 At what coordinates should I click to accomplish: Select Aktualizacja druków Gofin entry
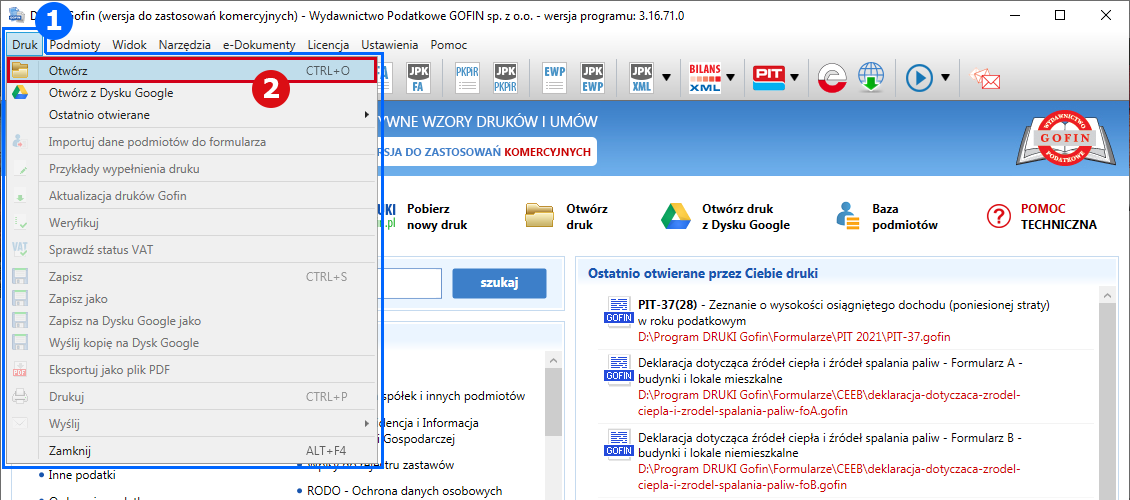pos(192,196)
